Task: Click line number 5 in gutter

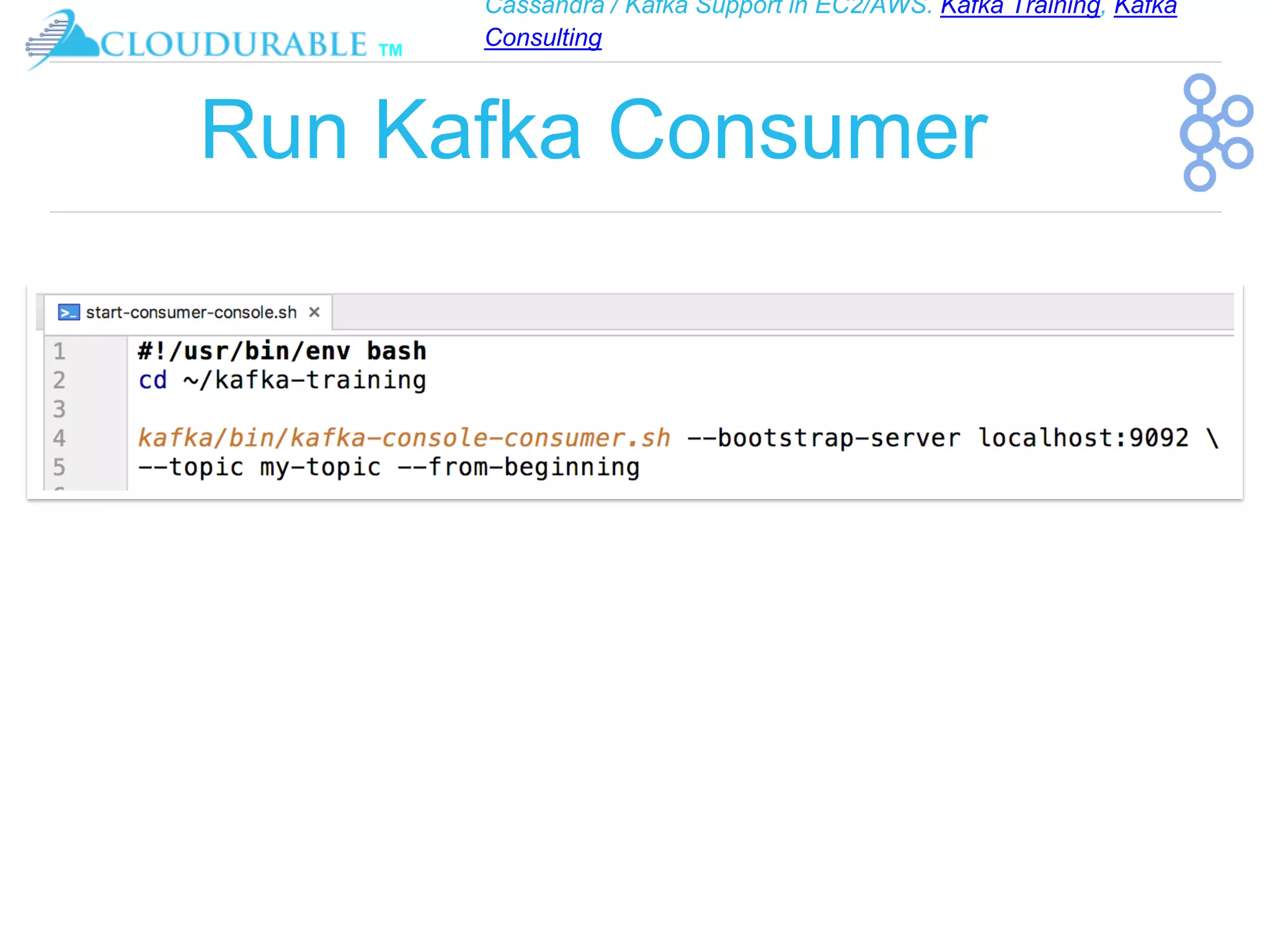Action: pyautogui.click(x=60, y=467)
